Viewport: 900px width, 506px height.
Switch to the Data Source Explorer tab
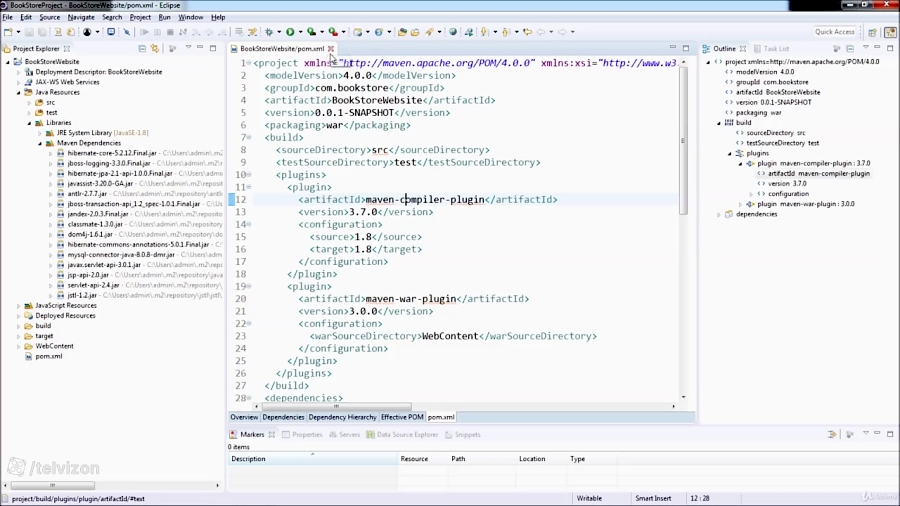(402, 435)
